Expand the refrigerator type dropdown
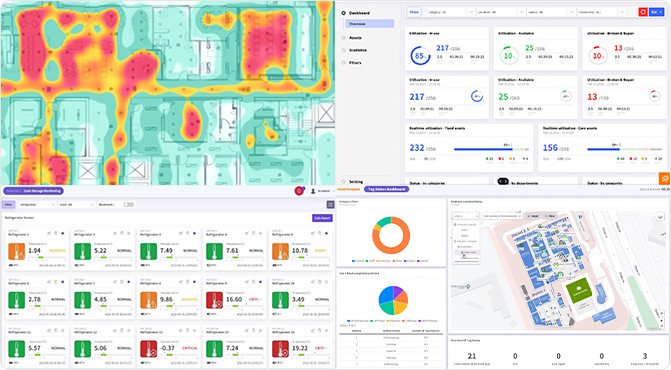This screenshot has width=671, height=370. tap(37, 204)
